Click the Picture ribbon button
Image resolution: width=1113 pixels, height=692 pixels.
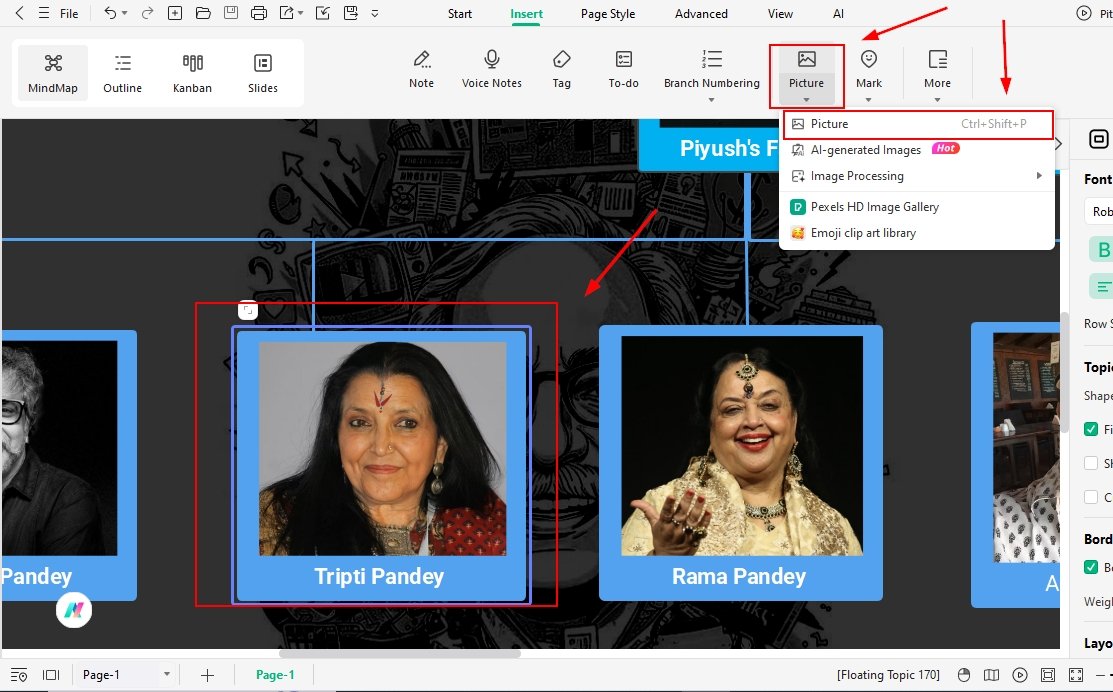[x=806, y=75]
